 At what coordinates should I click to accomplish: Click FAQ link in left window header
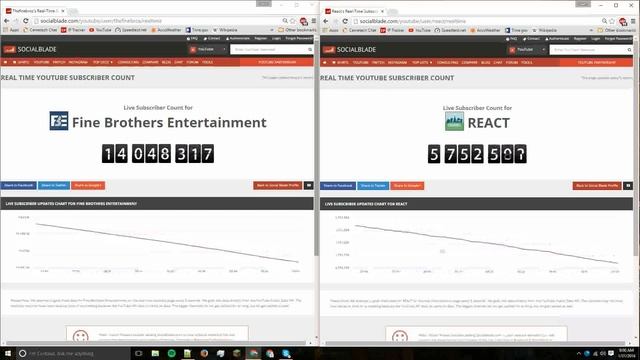[192, 38]
